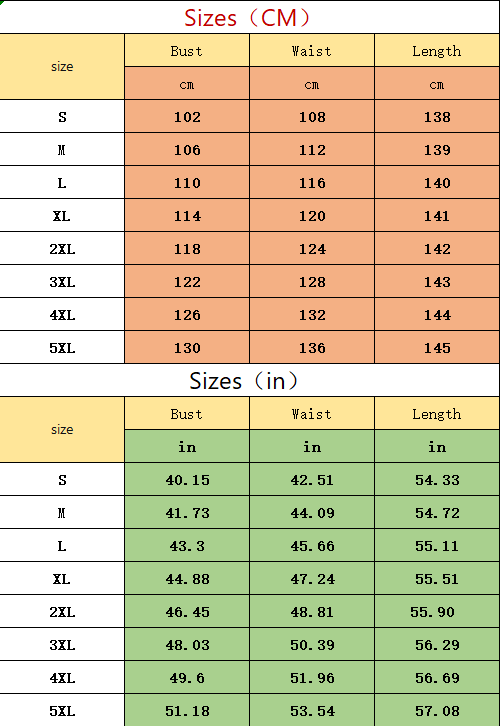
Task: Select cell with bust value 102
Action: click(187, 116)
